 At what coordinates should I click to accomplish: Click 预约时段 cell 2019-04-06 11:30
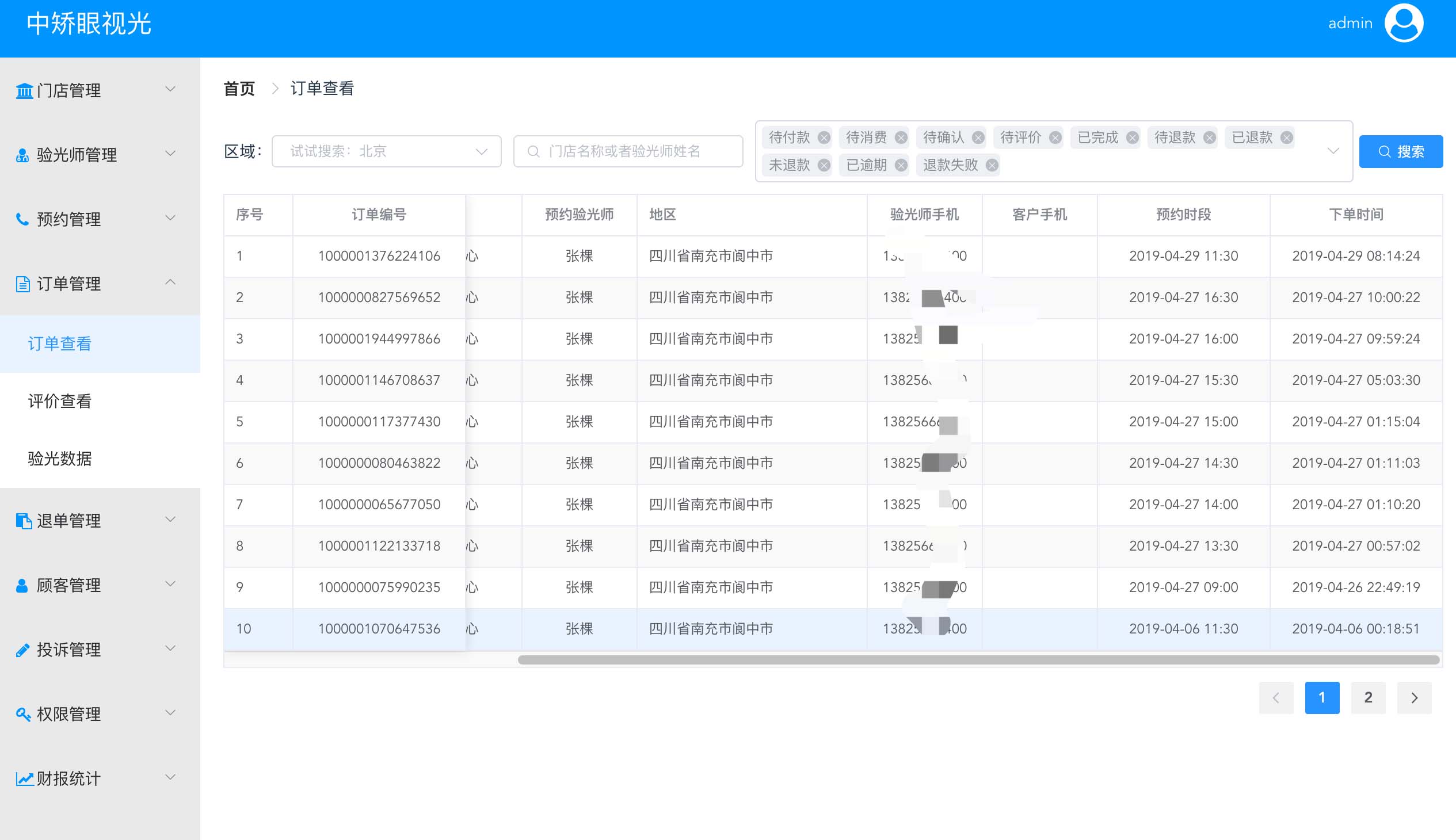coord(1183,629)
